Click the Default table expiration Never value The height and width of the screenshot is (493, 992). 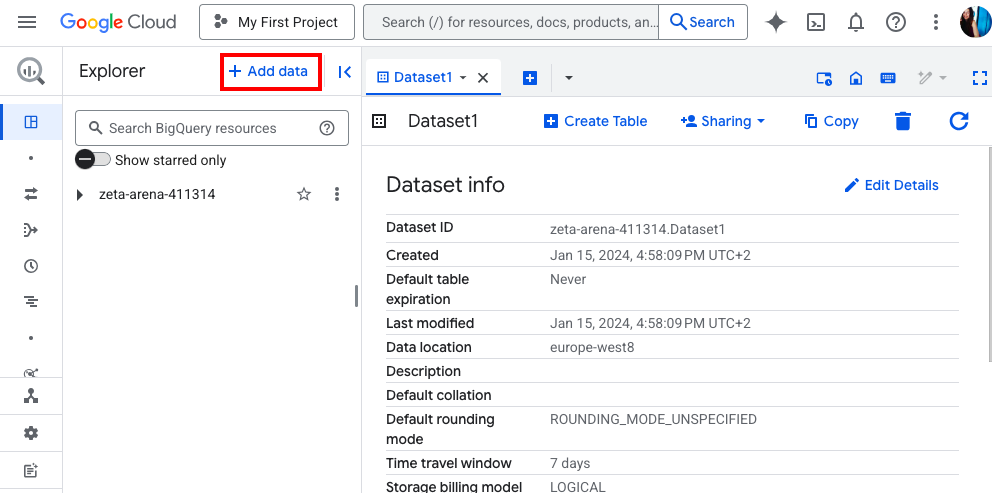click(x=568, y=280)
